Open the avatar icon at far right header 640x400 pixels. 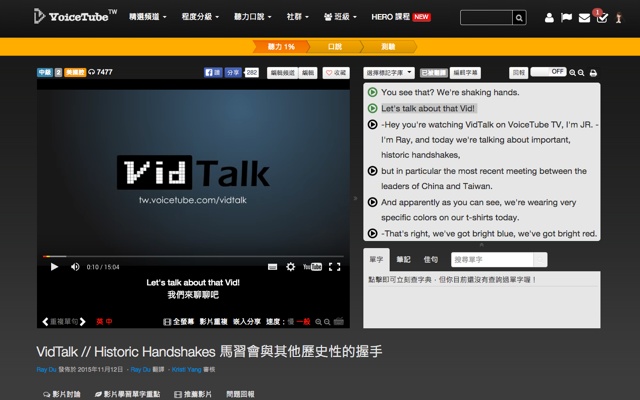click(619, 18)
